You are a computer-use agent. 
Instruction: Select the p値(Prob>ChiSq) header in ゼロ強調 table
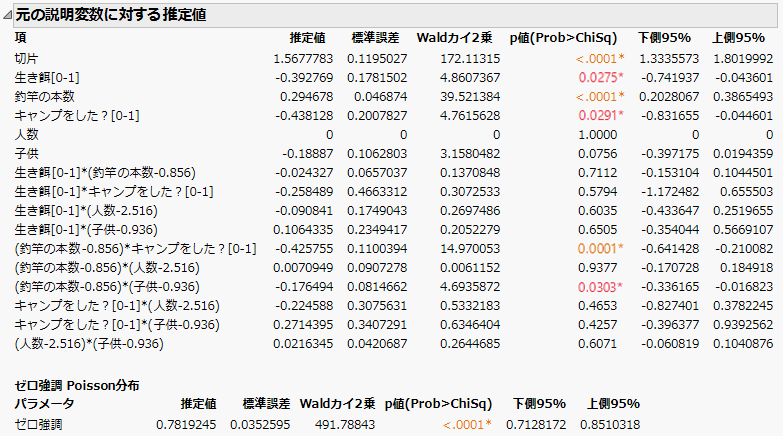pos(438,403)
